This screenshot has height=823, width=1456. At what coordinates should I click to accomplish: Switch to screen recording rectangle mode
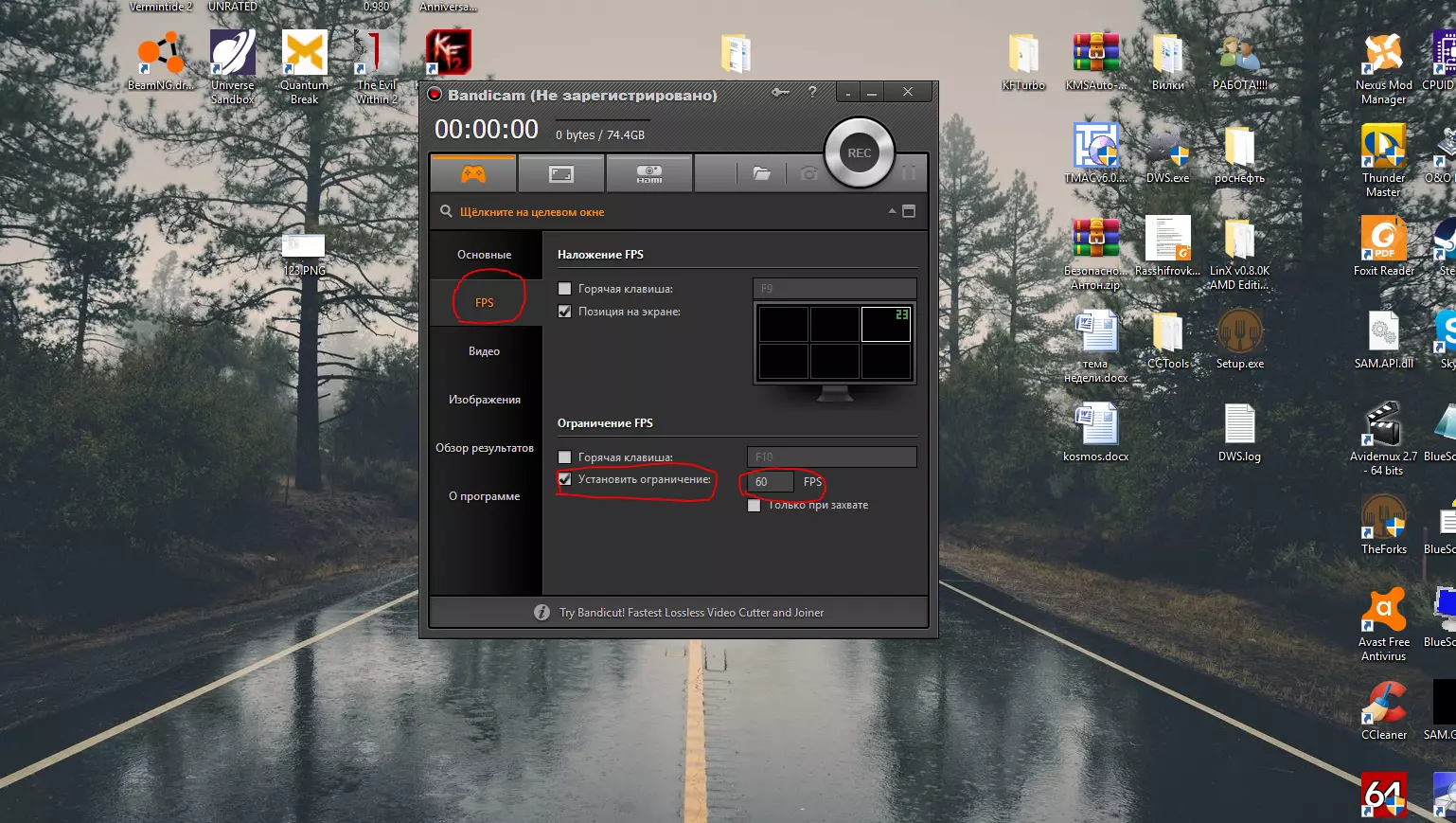pyautogui.click(x=561, y=173)
